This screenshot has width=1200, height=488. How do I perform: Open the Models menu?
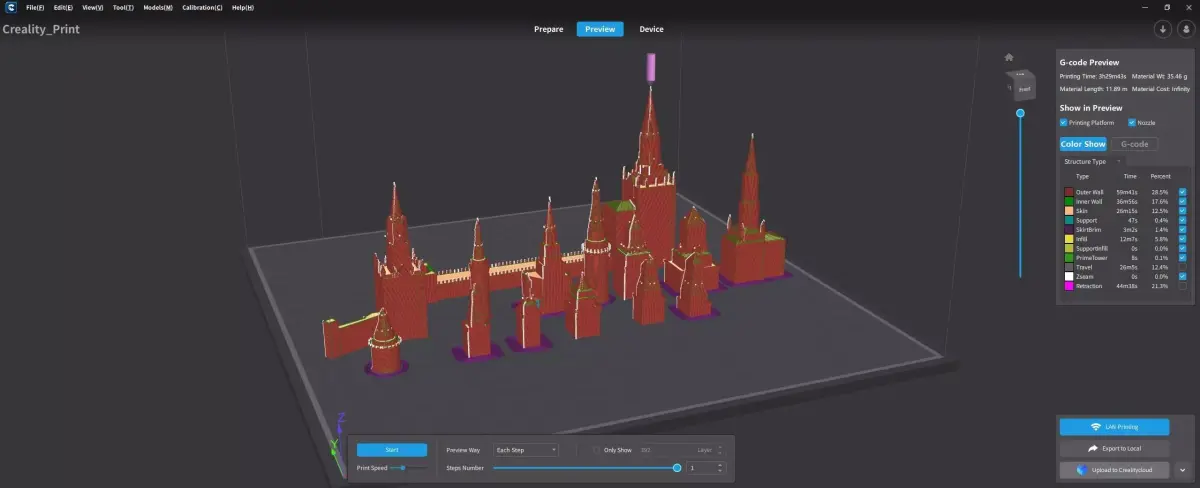(x=158, y=7)
